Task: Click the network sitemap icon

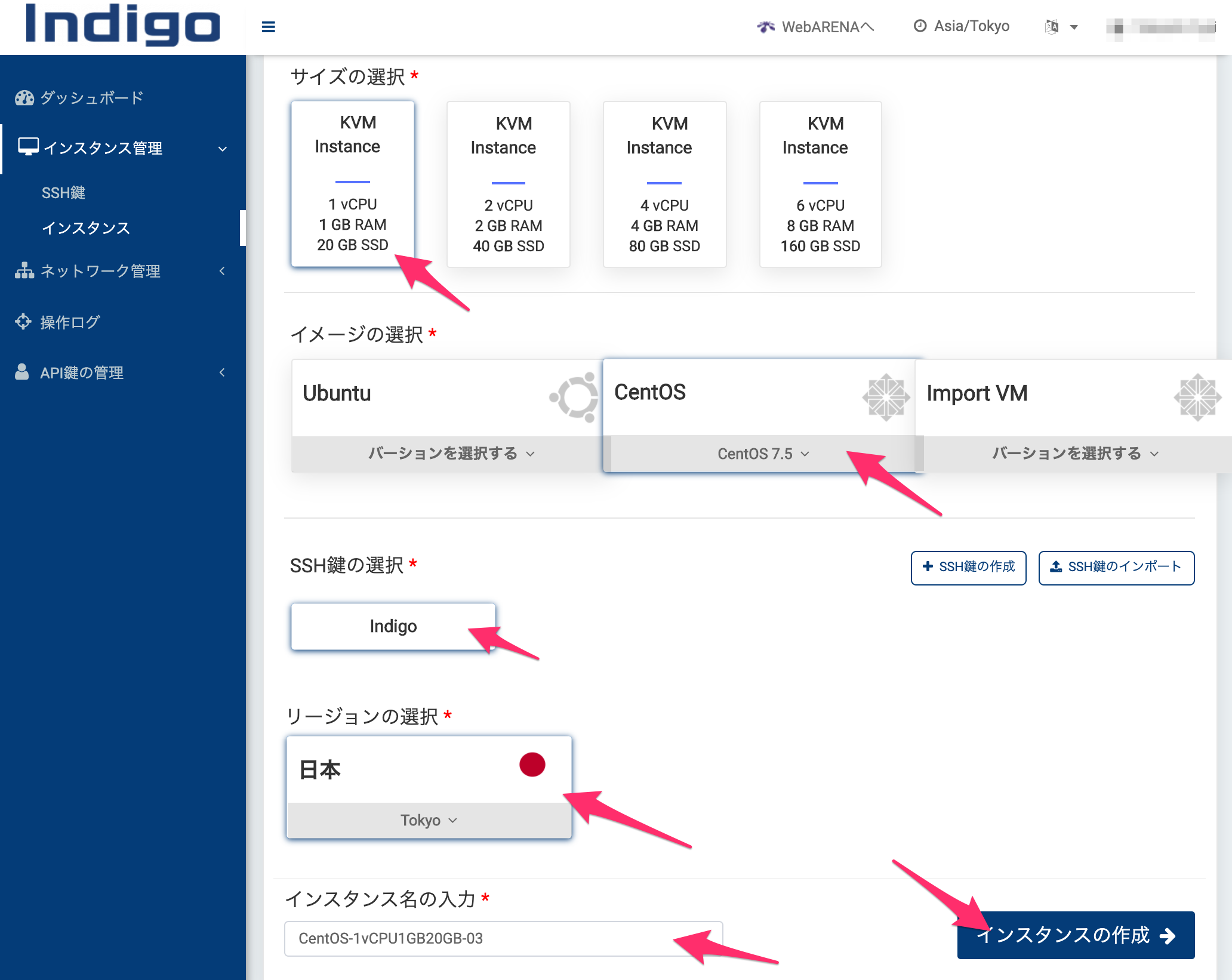Action: click(24, 271)
